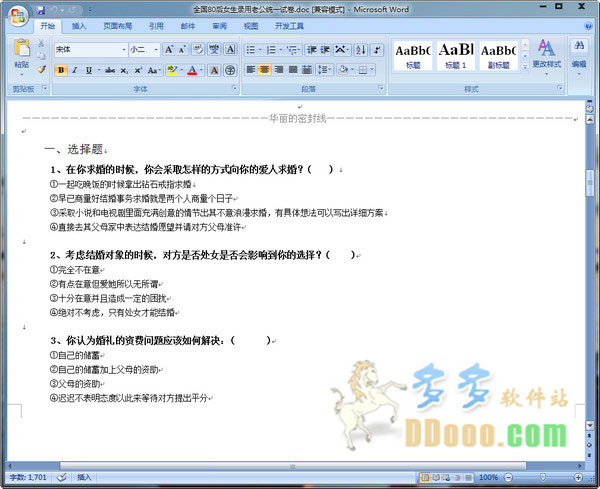
Task: Open the font size 小二 dropdown
Action: [156, 50]
